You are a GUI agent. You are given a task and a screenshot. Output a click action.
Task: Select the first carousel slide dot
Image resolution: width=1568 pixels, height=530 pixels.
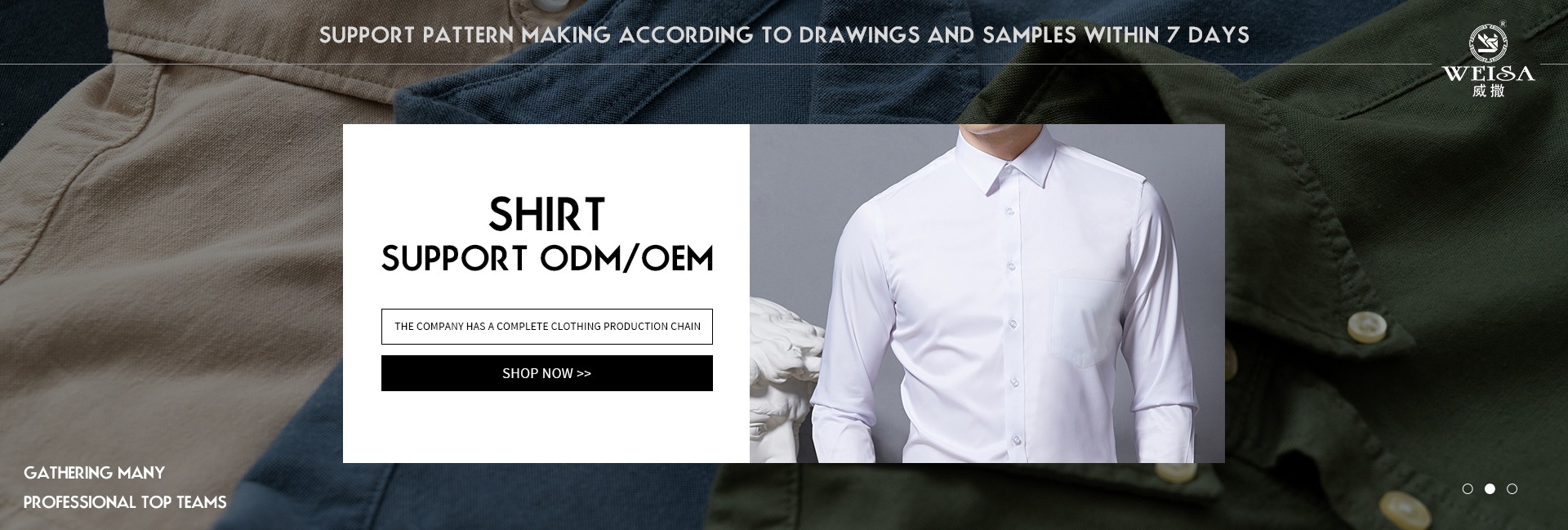1468,488
